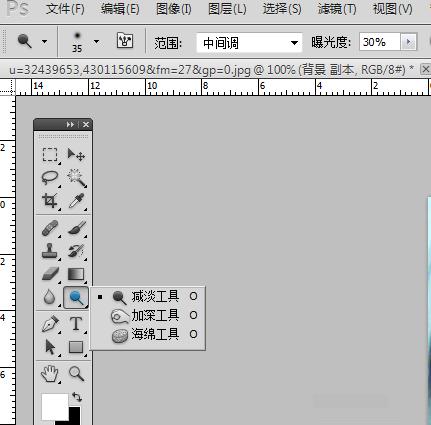
Task: Click the black background color swatch
Action: tap(75, 415)
